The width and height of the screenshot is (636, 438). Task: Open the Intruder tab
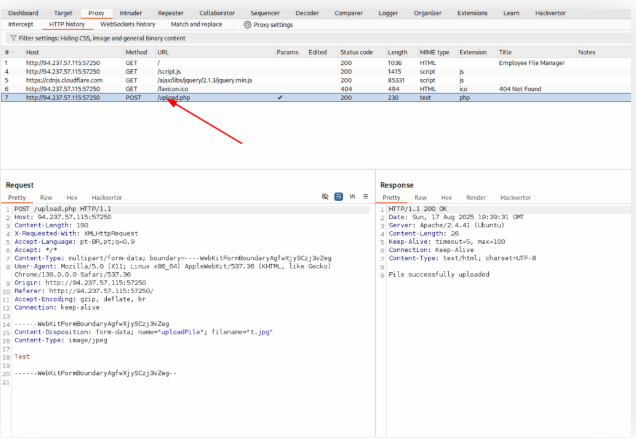pyautogui.click(x=131, y=13)
